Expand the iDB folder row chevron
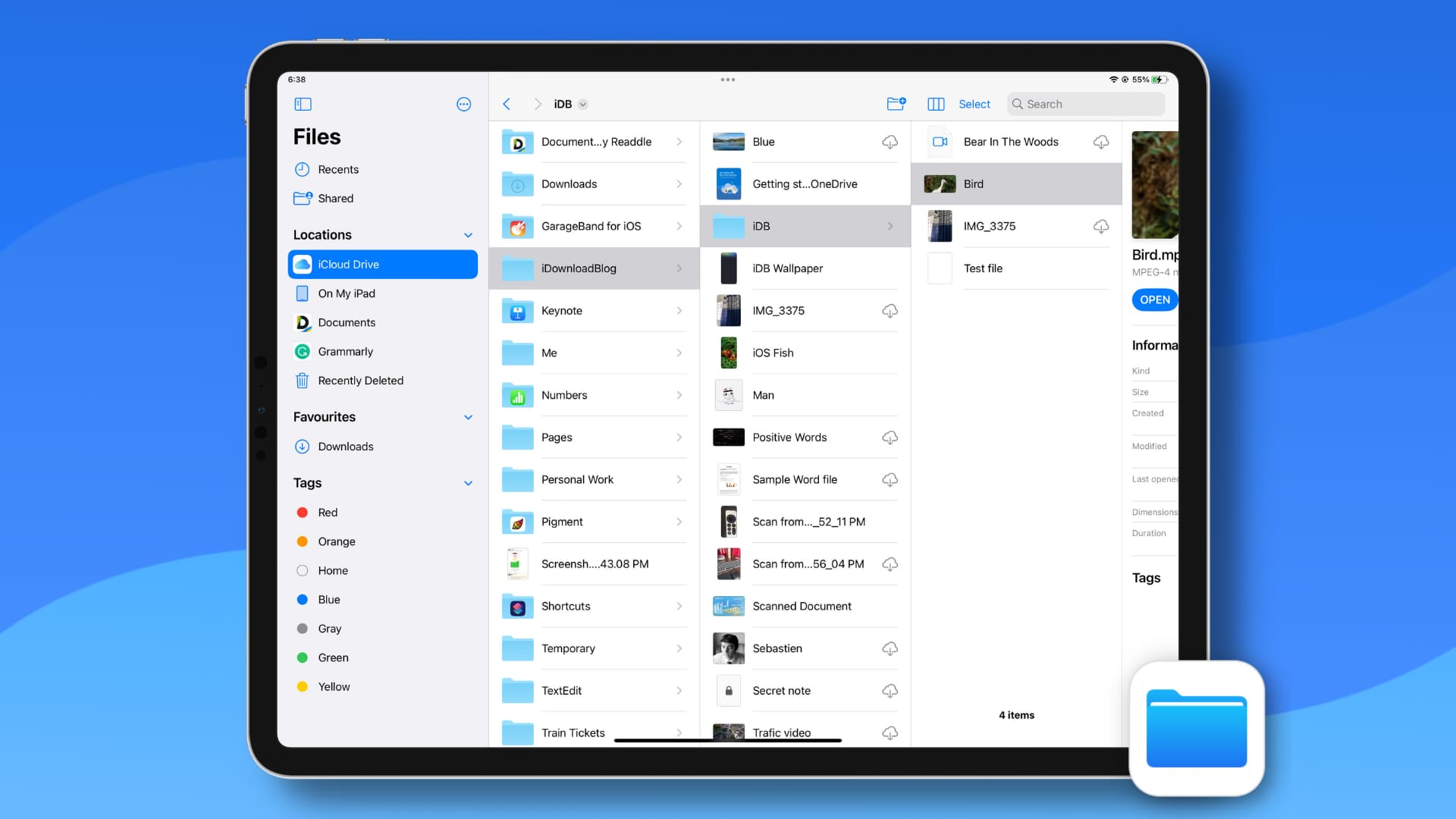Screen dimensions: 1456x819 890,226
